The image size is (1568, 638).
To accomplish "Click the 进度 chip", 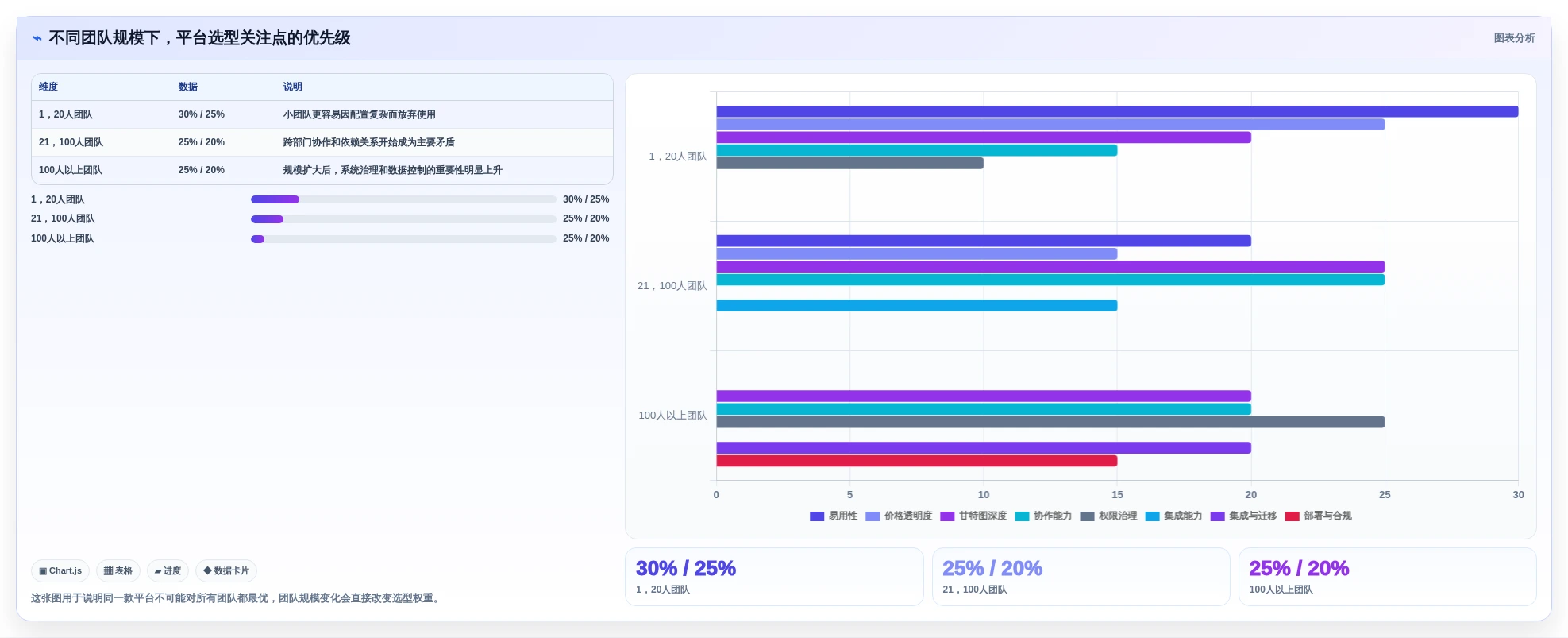I will pos(168,571).
